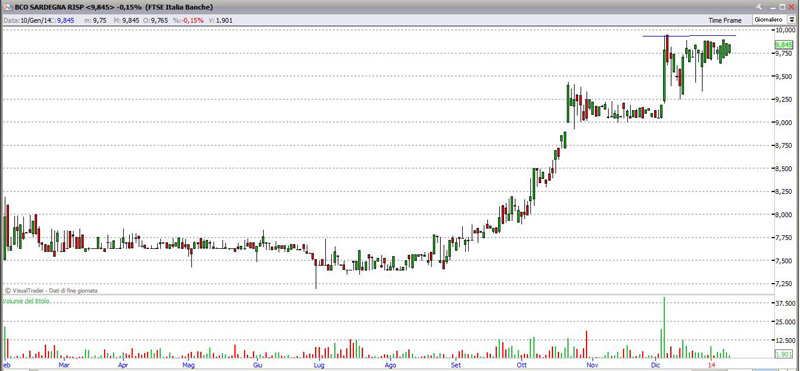Click the Mag month label on time axis
The image size is (800, 371).
[188, 365]
